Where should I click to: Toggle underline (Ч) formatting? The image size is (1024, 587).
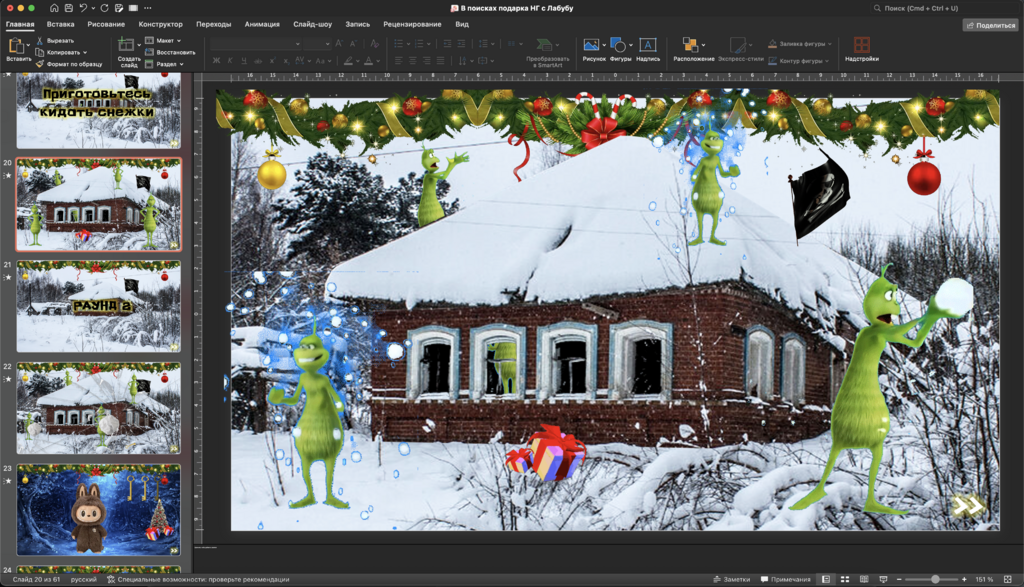(244, 61)
